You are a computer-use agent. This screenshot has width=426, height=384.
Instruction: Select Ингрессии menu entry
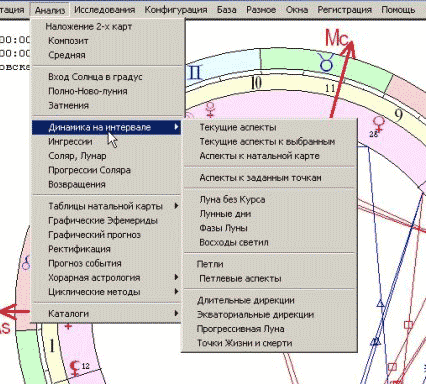[107, 142]
